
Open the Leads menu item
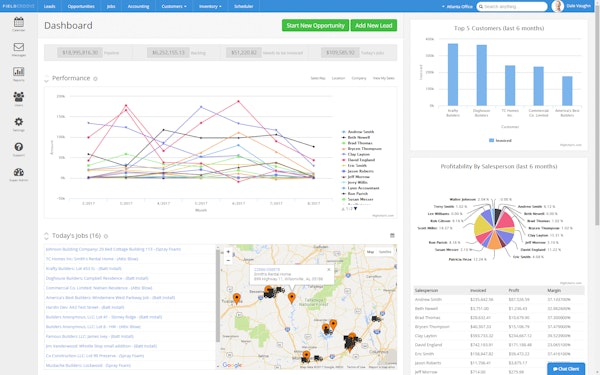tap(49, 6)
